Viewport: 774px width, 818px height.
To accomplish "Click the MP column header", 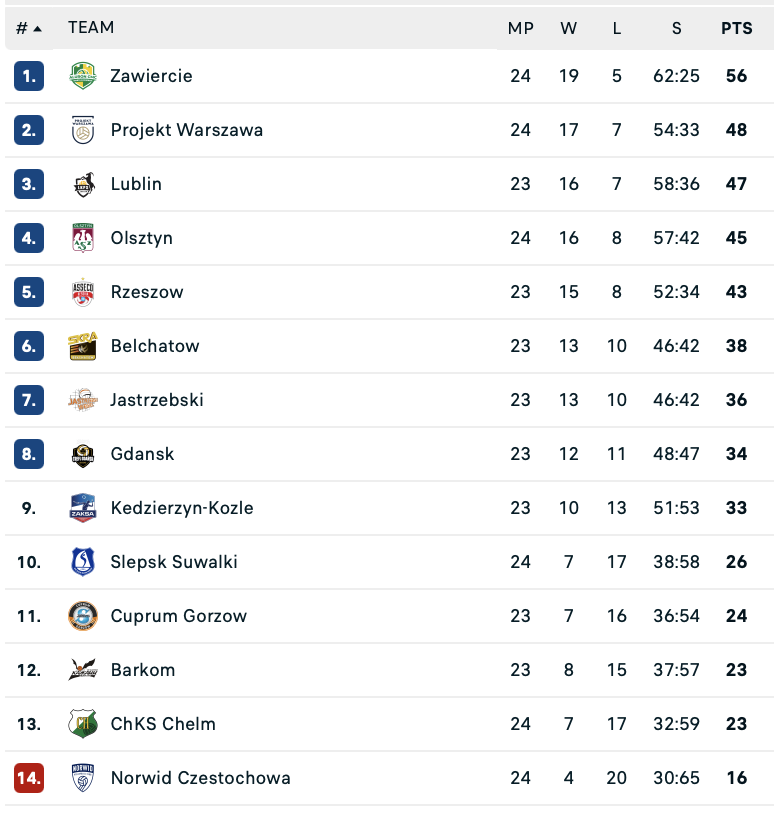I will click(521, 28).
